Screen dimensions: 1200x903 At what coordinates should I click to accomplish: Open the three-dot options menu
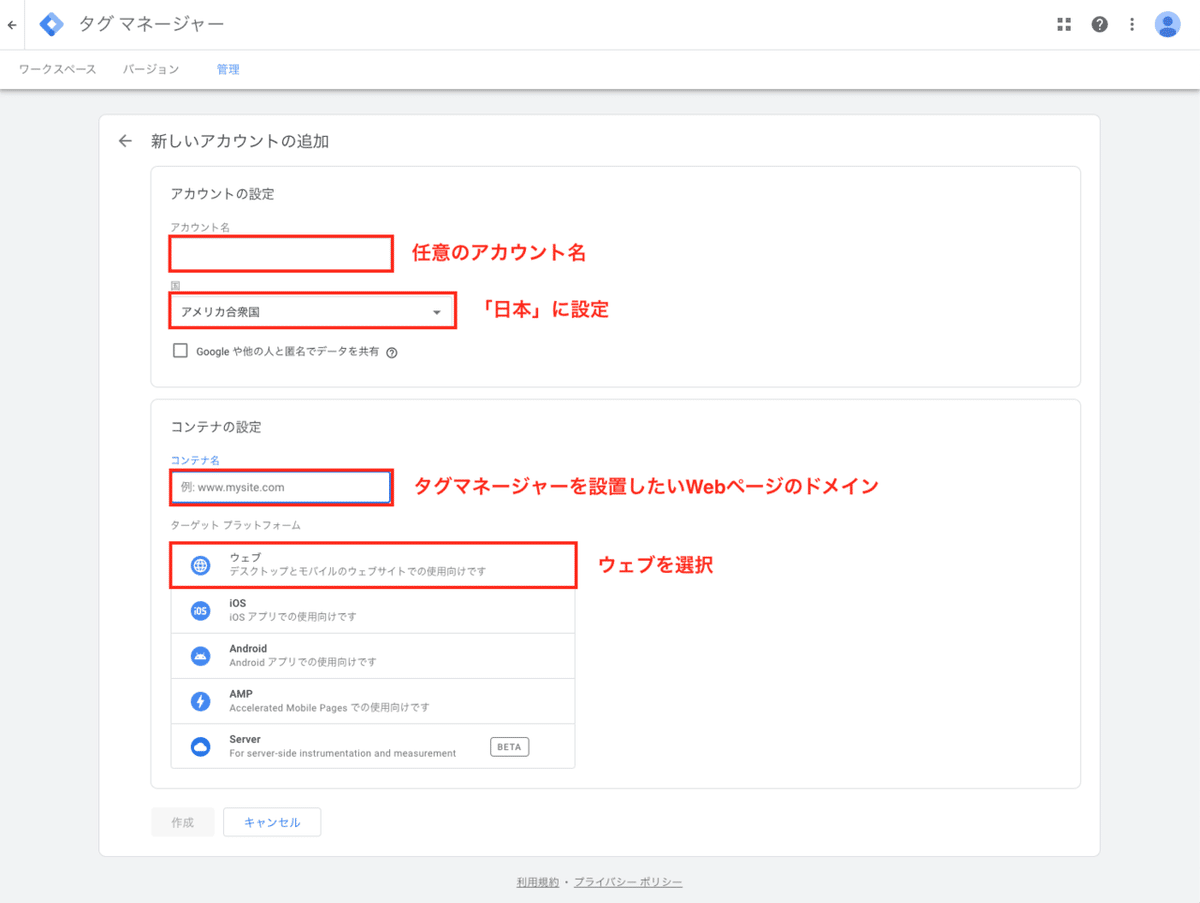(x=1131, y=23)
